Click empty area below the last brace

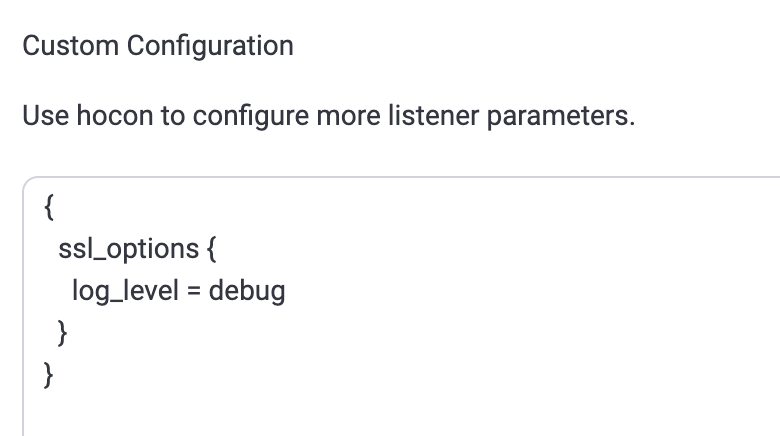[300, 410]
